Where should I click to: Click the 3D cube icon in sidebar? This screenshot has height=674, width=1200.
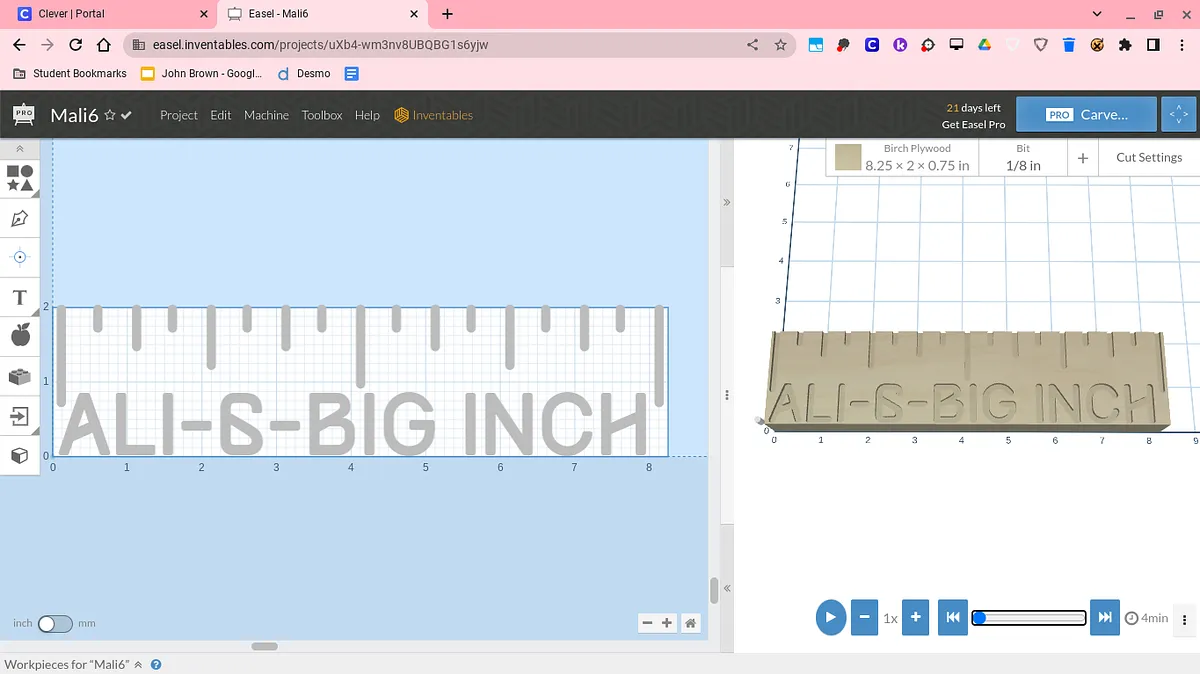[x=19, y=456]
